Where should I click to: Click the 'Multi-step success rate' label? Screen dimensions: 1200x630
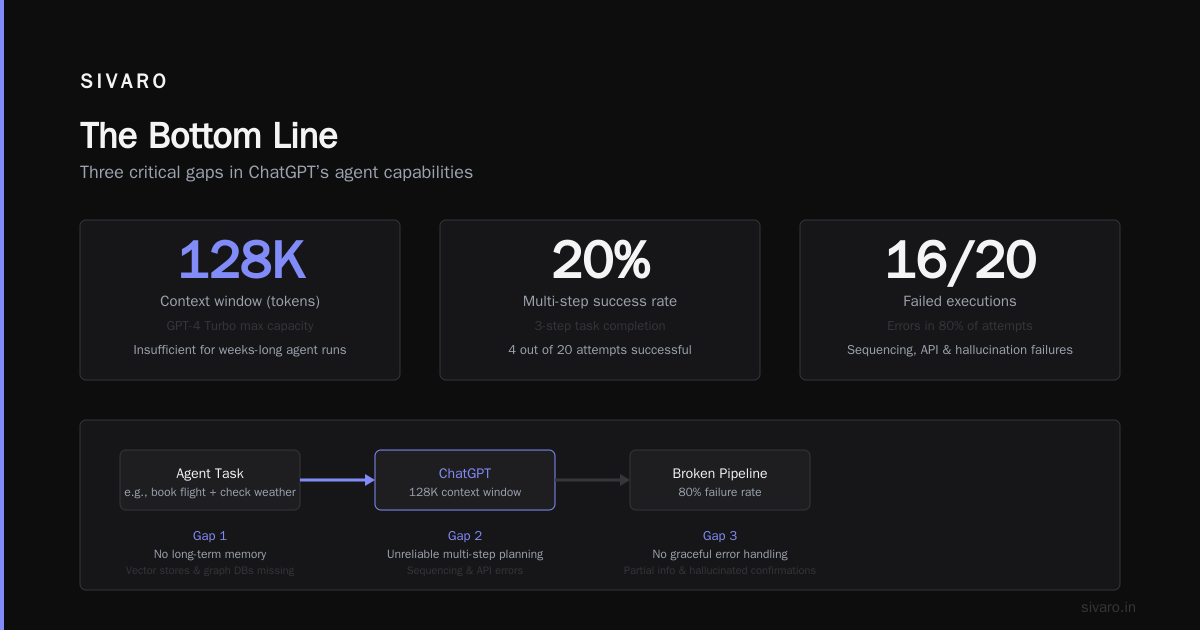tap(600, 301)
